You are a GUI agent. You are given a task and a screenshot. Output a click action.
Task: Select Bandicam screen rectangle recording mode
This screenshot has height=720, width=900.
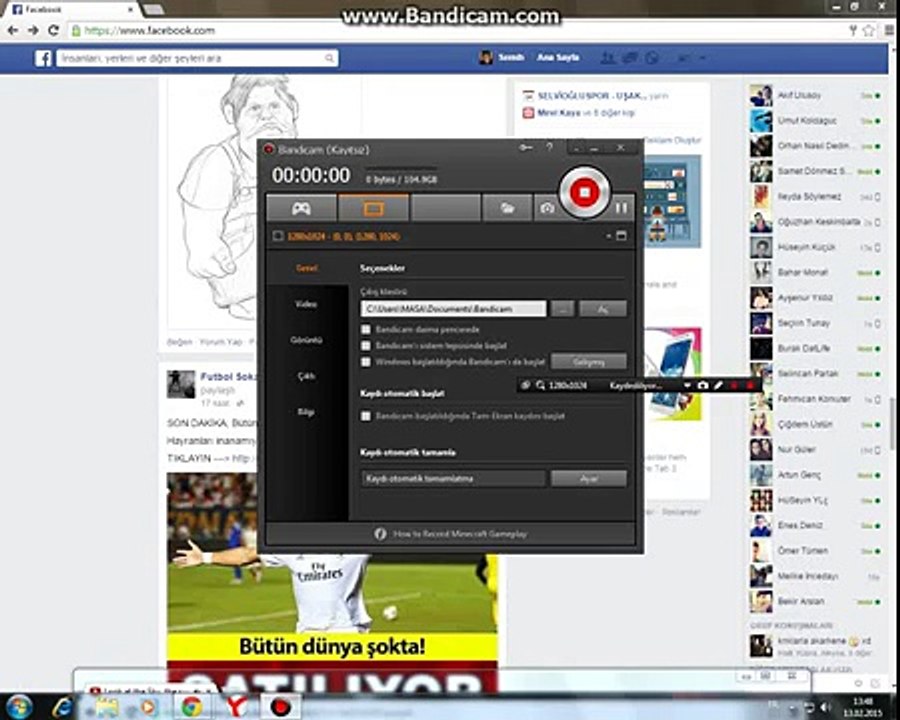[x=374, y=208]
